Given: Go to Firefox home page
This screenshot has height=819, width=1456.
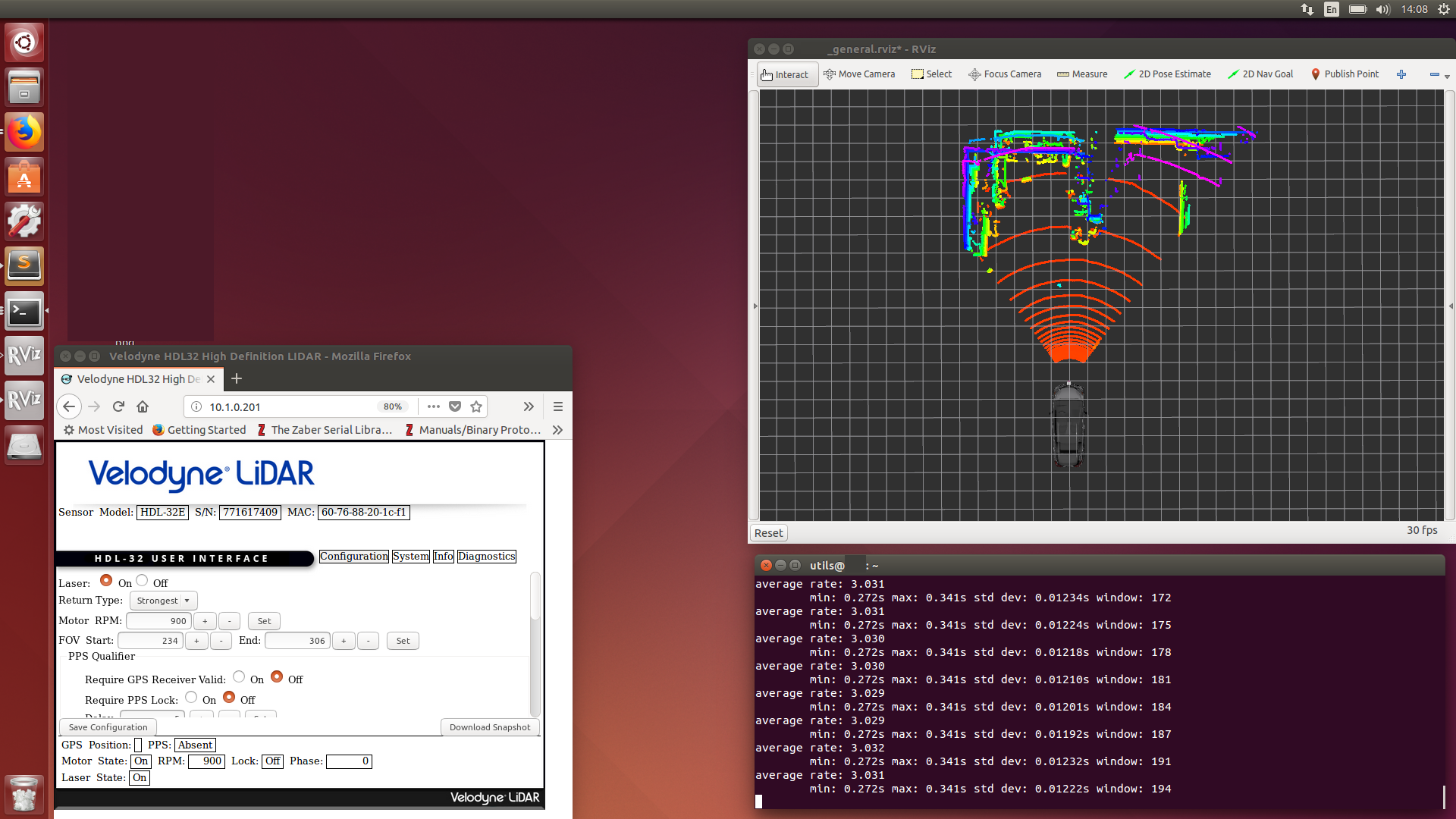Looking at the screenshot, I should tap(143, 406).
